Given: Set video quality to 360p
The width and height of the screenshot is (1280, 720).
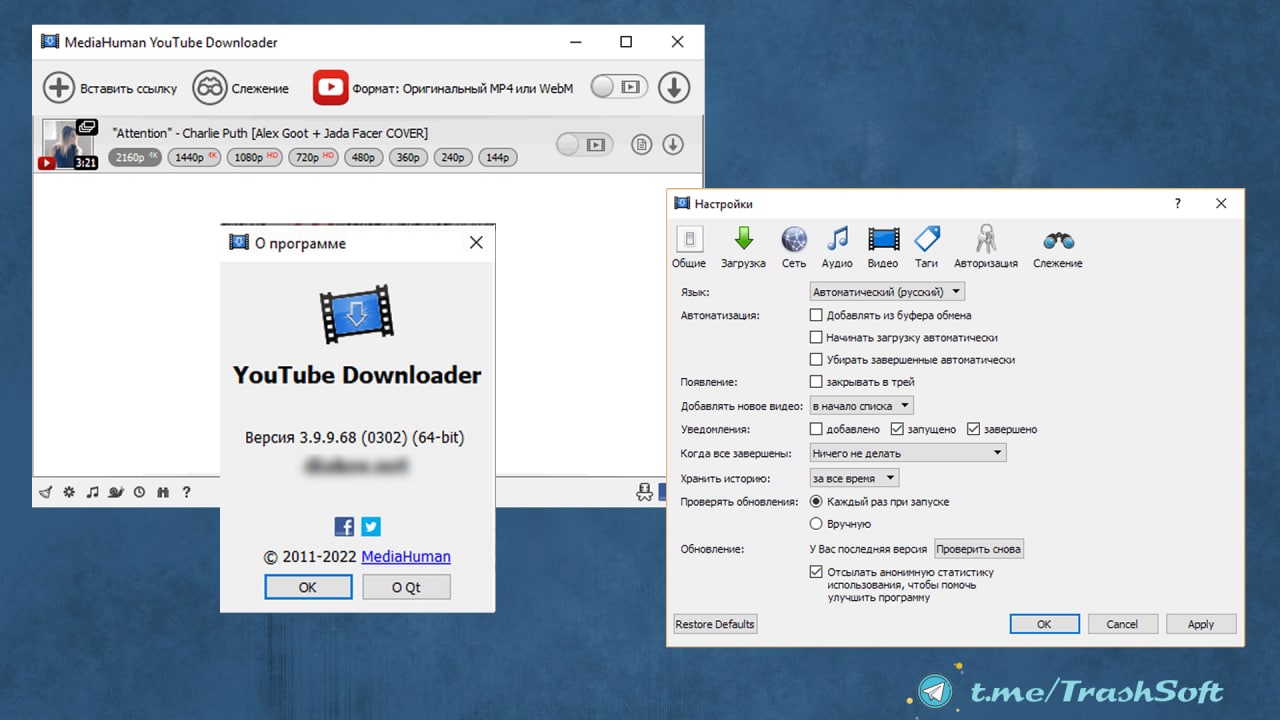Looking at the screenshot, I should pyautogui.click(x=408, y=157).
